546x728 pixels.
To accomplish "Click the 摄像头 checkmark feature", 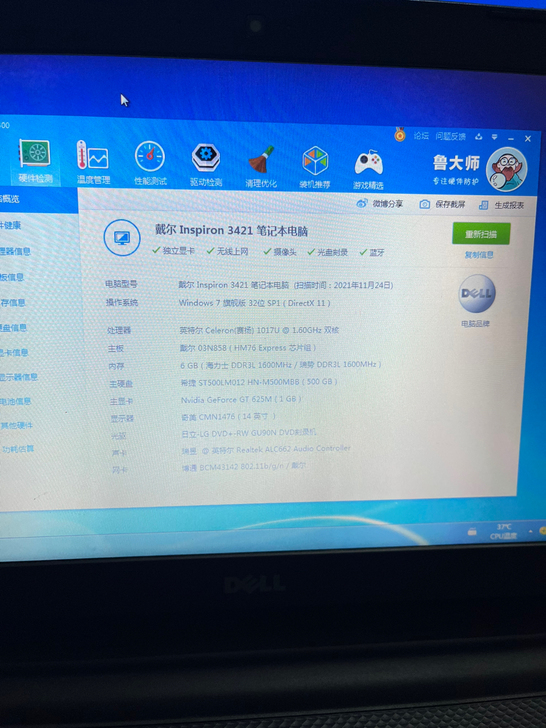I will [280, 252].
